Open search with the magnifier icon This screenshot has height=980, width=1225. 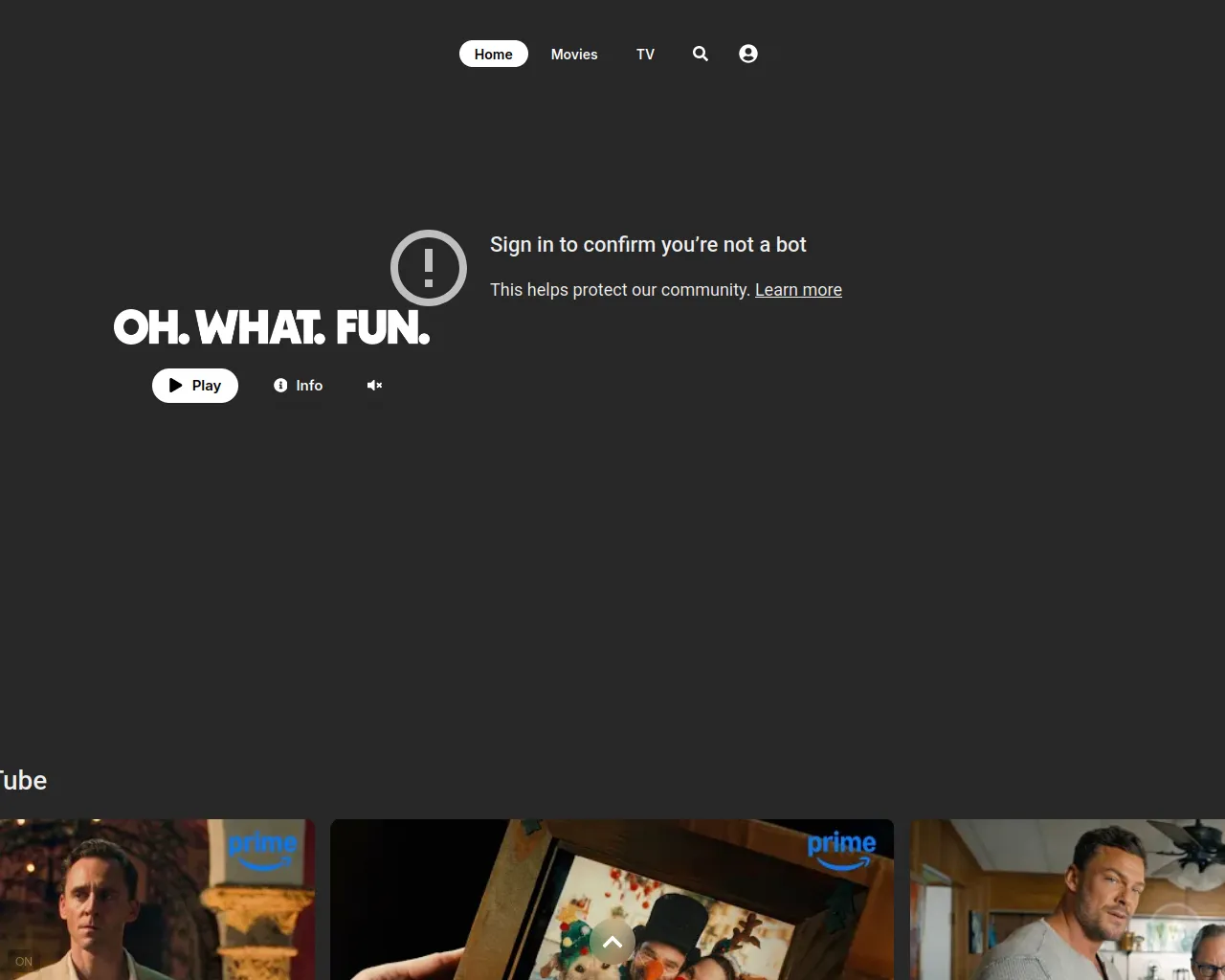(701, 54)
